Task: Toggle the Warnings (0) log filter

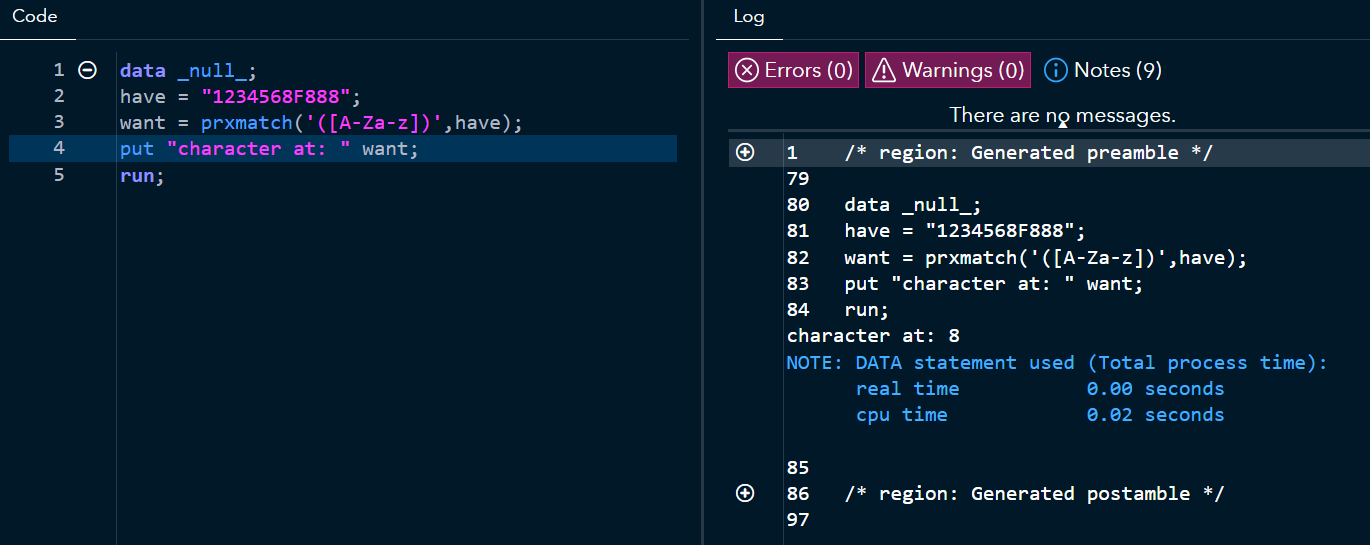Action: [947, 70]
